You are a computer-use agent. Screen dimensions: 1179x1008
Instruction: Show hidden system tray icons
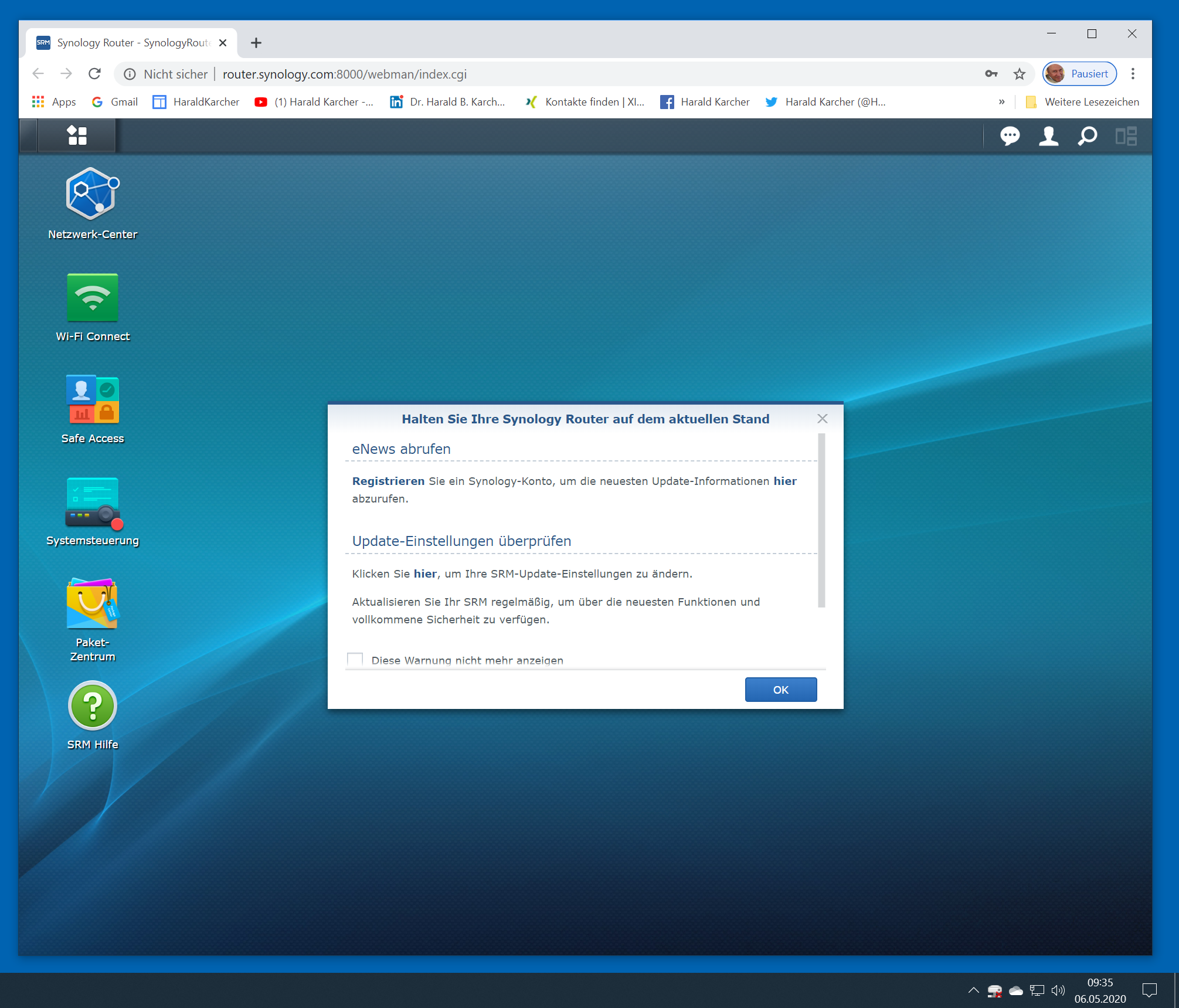973,990
